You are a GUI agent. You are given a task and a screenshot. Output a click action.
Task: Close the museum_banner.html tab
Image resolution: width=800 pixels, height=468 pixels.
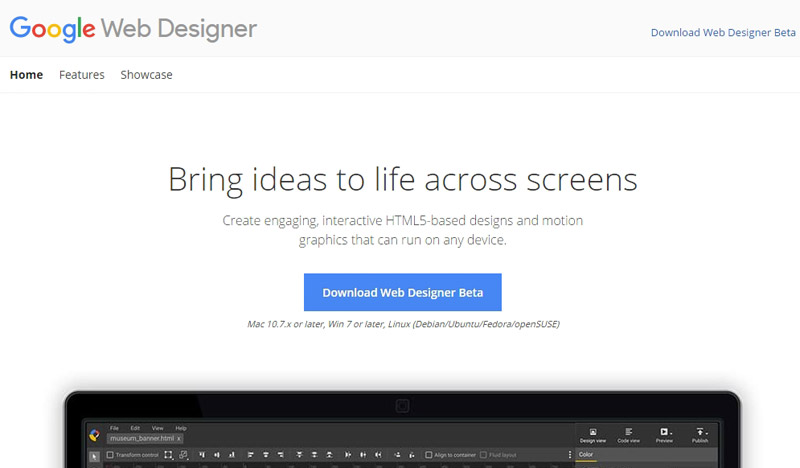[x=179, y=439]
